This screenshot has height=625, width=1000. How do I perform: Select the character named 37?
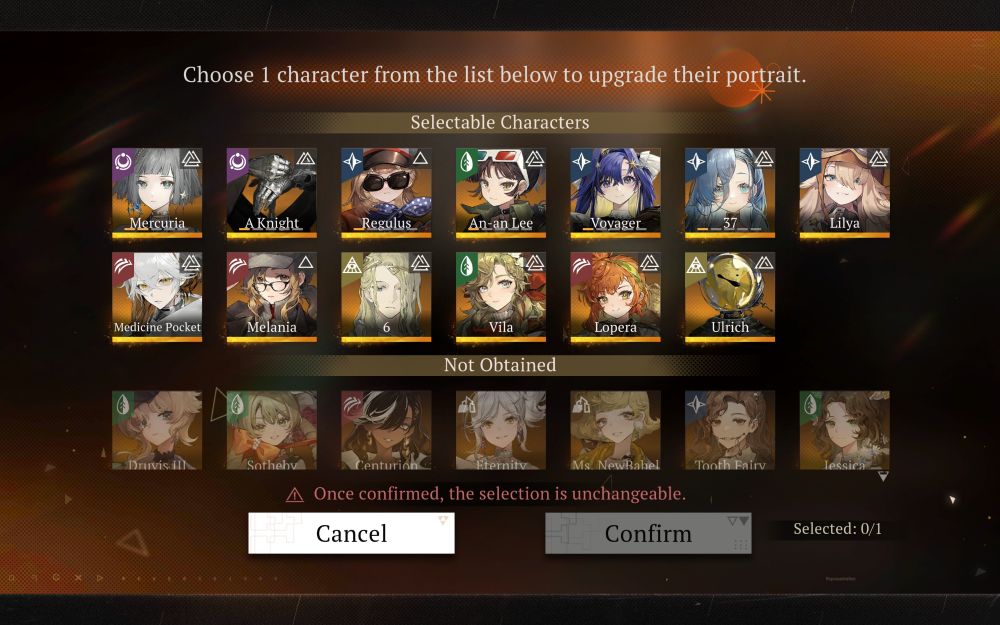[730, 193]
